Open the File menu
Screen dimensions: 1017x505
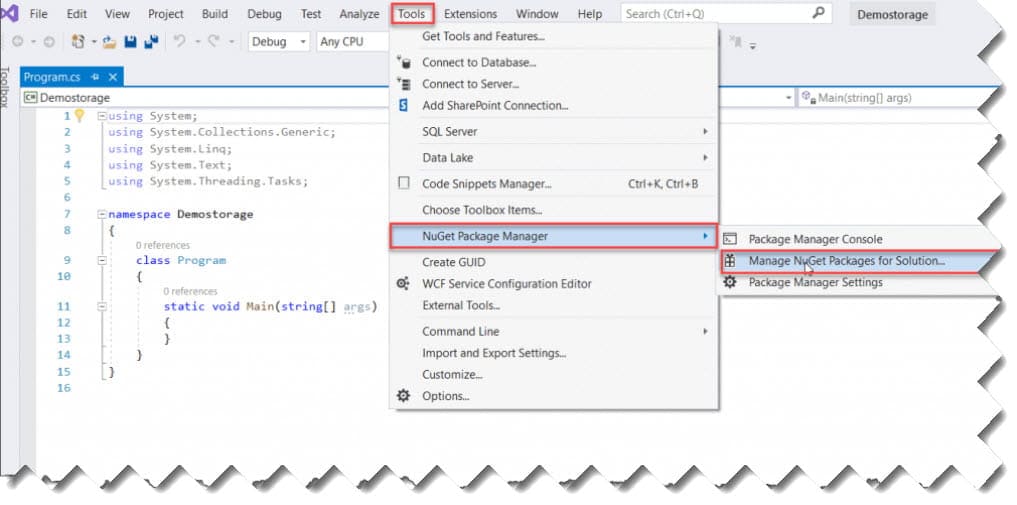click(x=39, y=14)
